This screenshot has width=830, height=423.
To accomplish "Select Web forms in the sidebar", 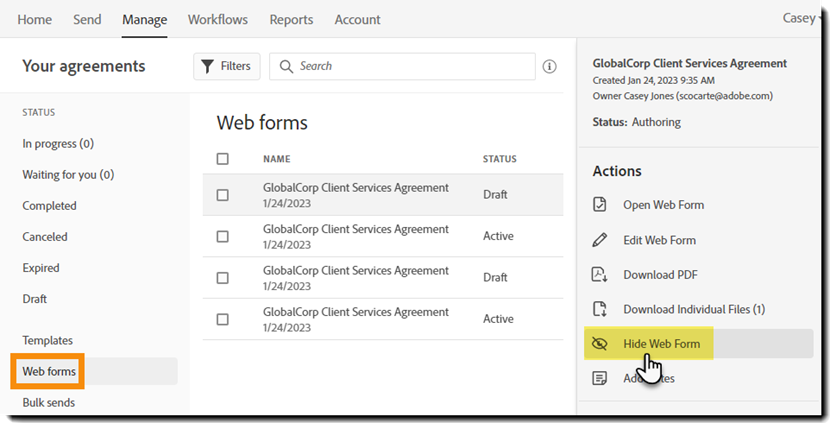I will 48,372.
